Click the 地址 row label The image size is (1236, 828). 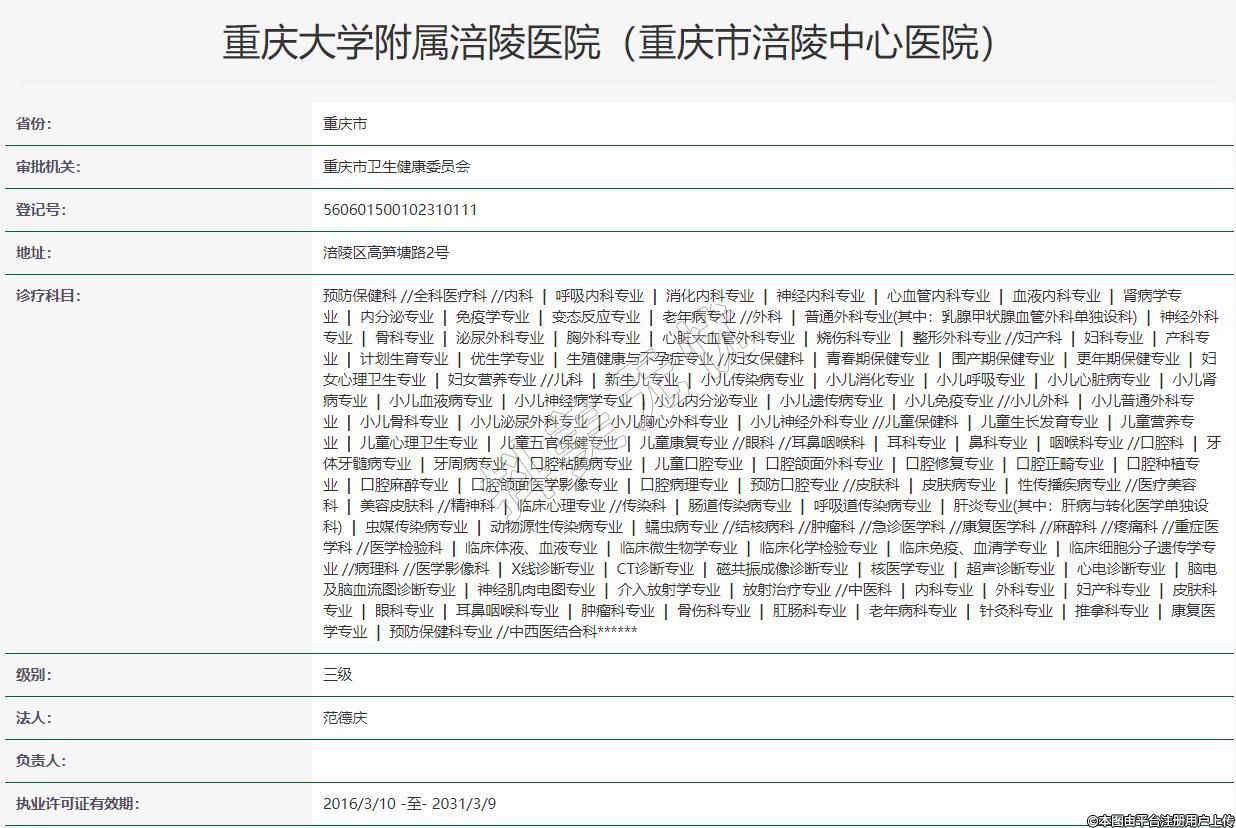coord(33,253)
